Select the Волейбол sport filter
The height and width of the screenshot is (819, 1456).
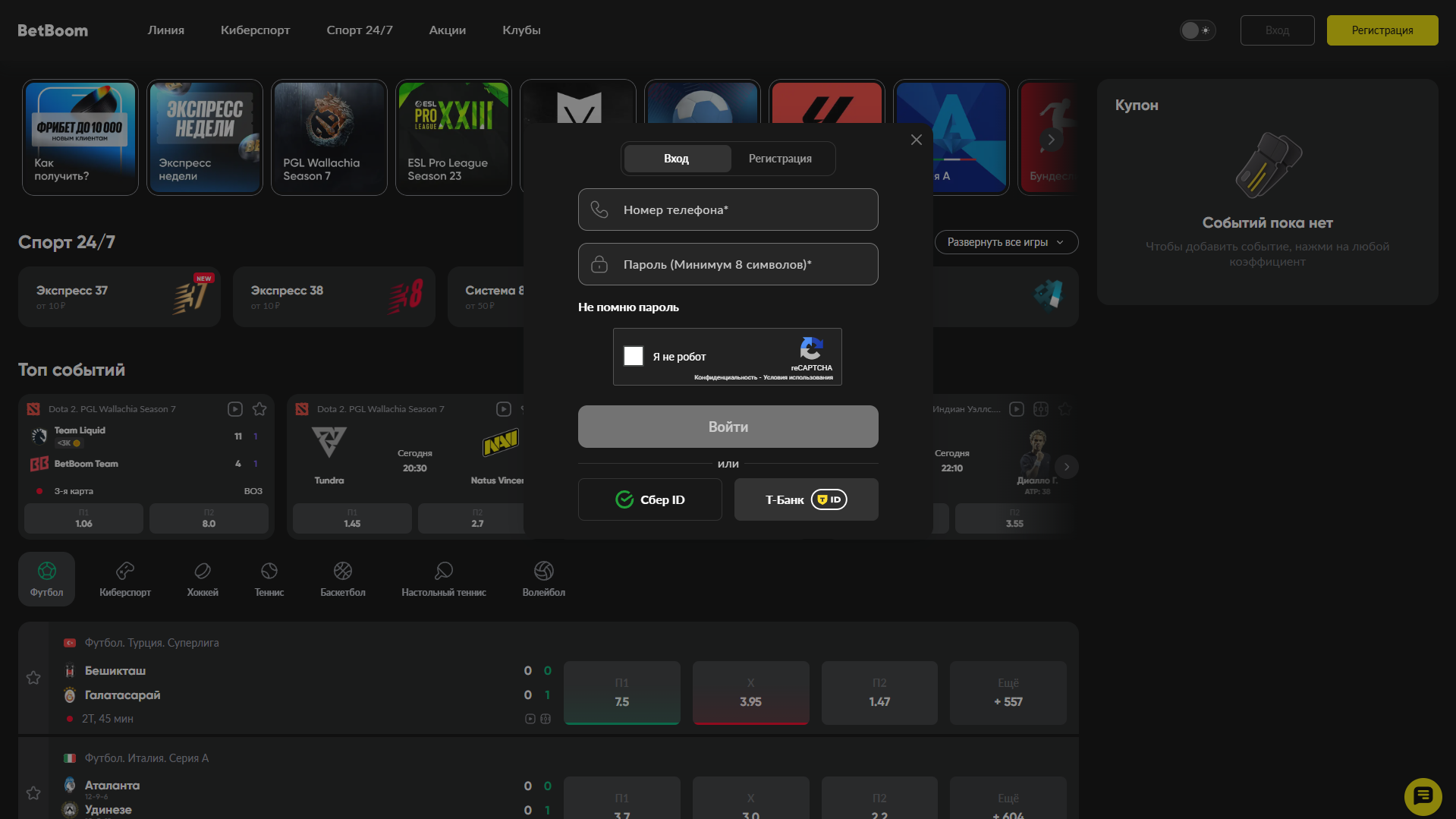[544, 579]
